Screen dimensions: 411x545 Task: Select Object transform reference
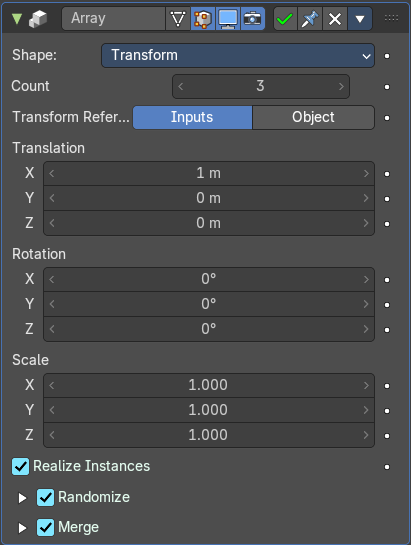313,117
